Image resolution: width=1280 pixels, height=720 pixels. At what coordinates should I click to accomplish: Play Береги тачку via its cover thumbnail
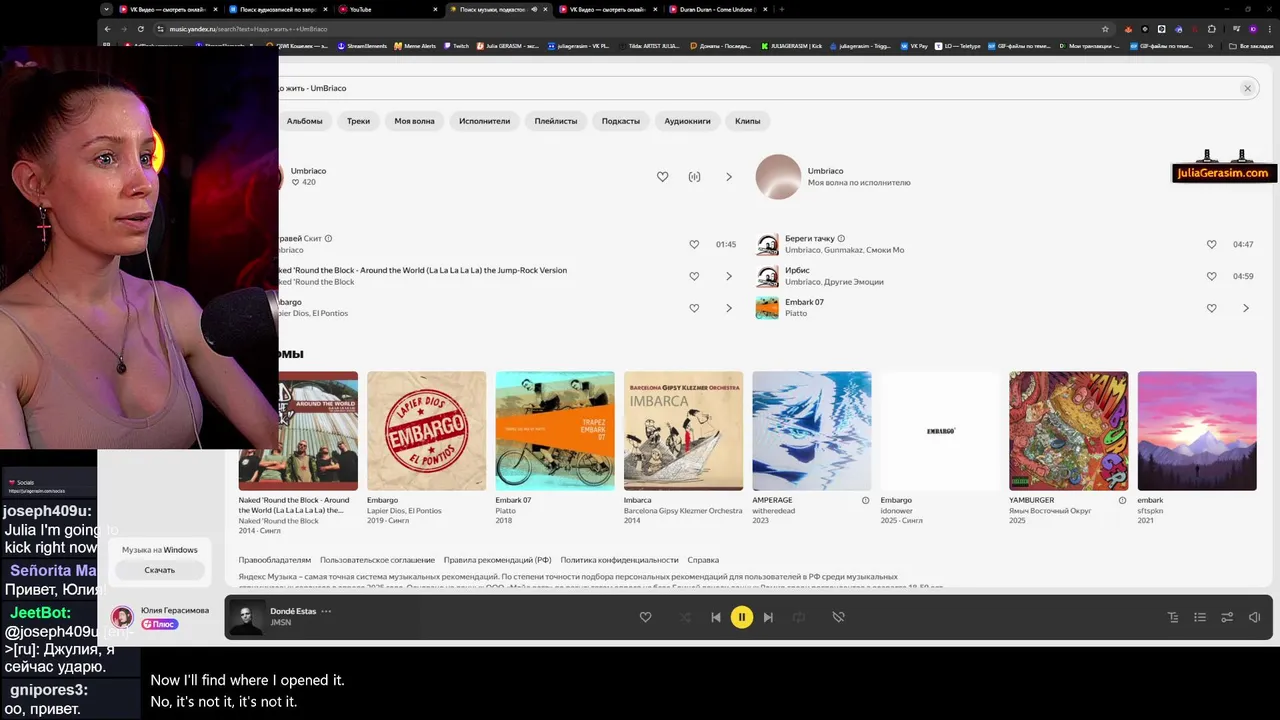tap(767, 244)
